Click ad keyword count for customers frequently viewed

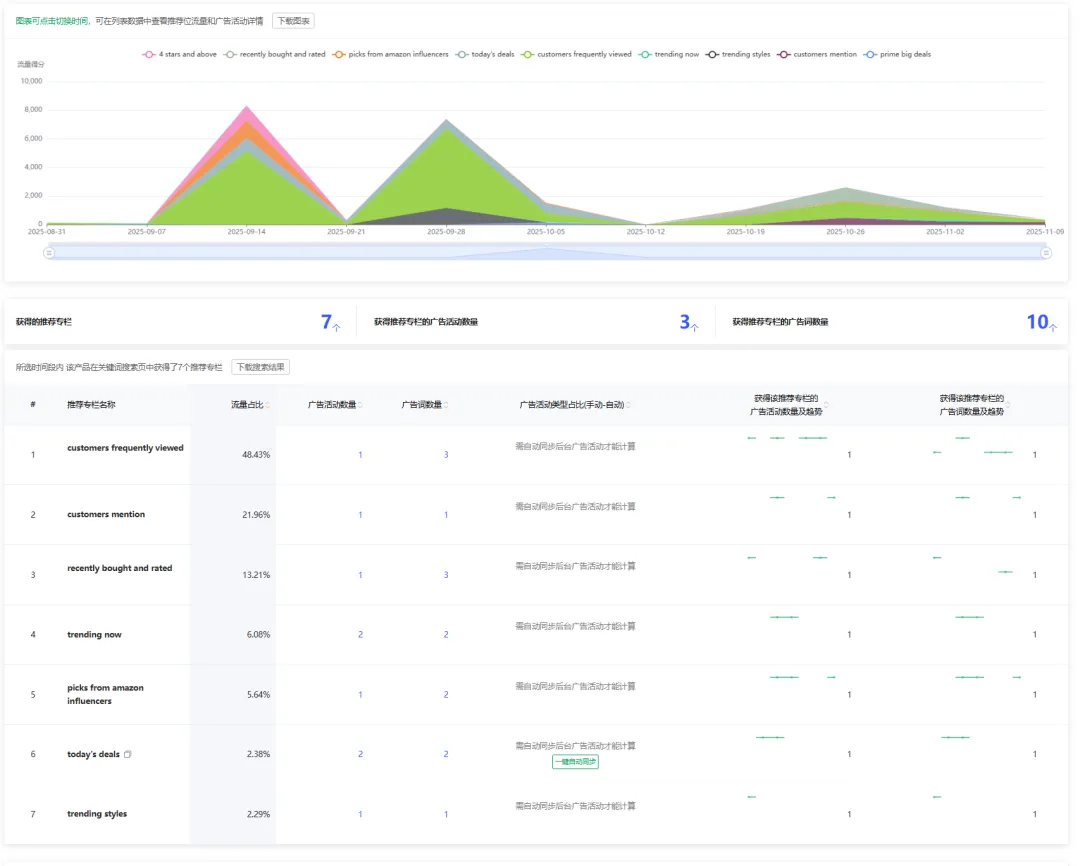click(x=446, y=455)
